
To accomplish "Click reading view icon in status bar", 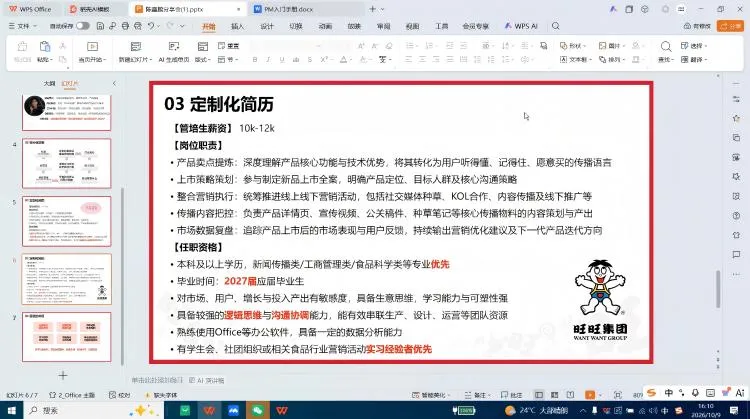I will tap(570, 395).
